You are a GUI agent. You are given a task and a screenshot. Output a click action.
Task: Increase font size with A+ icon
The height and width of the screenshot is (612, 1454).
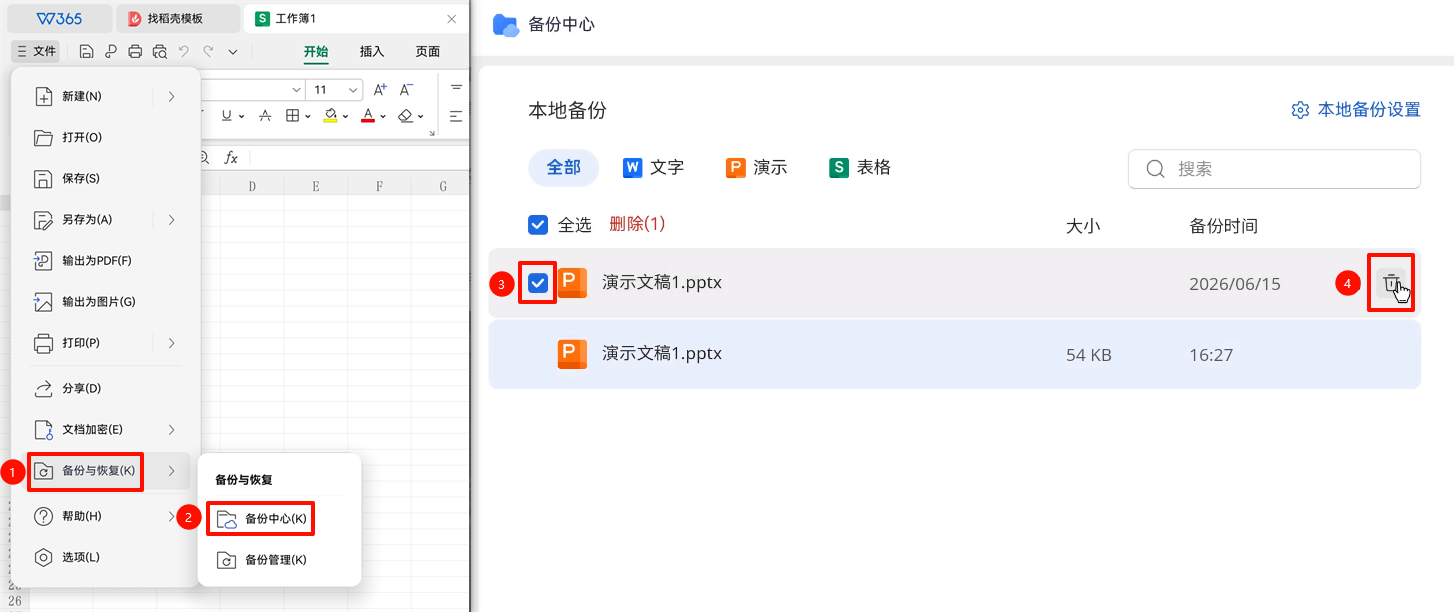[380, 90]
